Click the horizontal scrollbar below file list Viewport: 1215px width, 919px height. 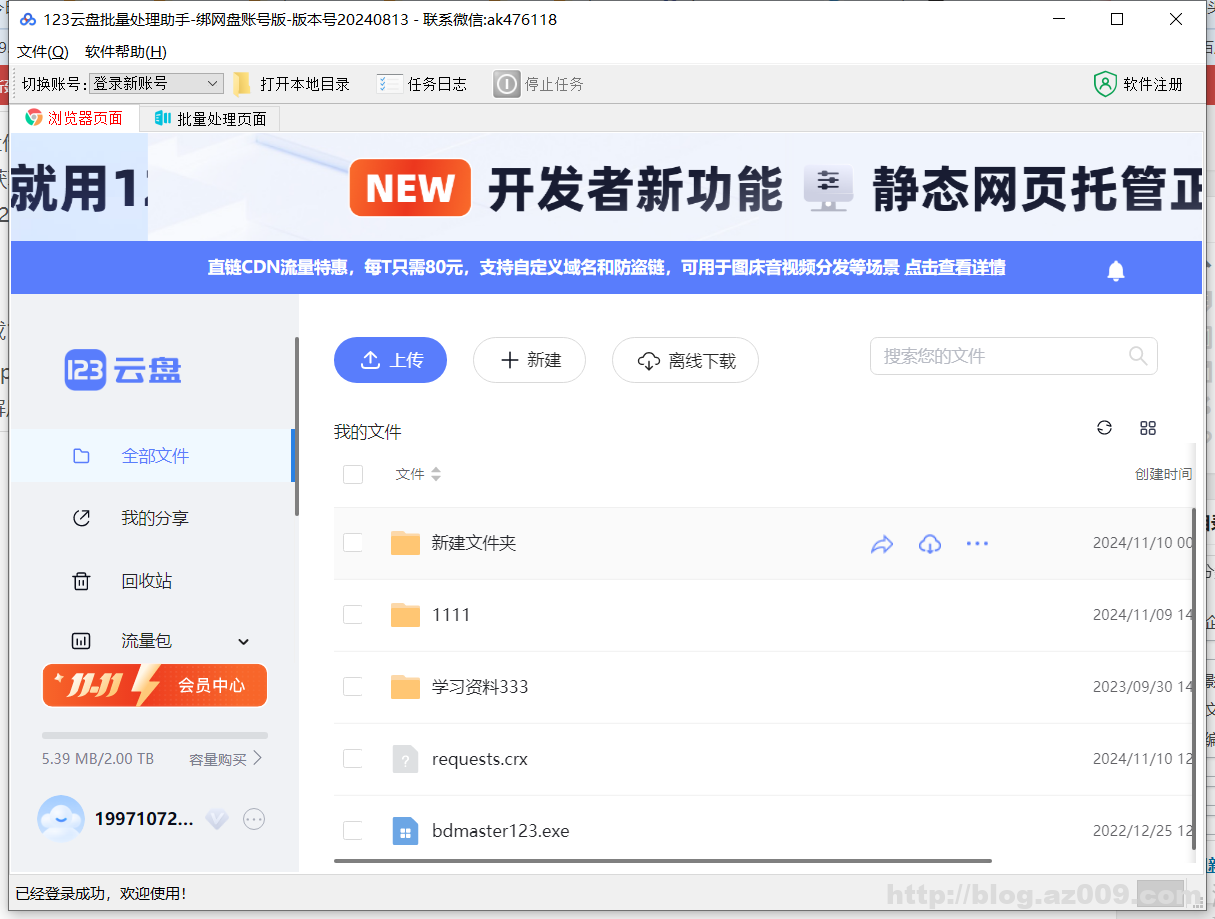click(x=662, y=860)
